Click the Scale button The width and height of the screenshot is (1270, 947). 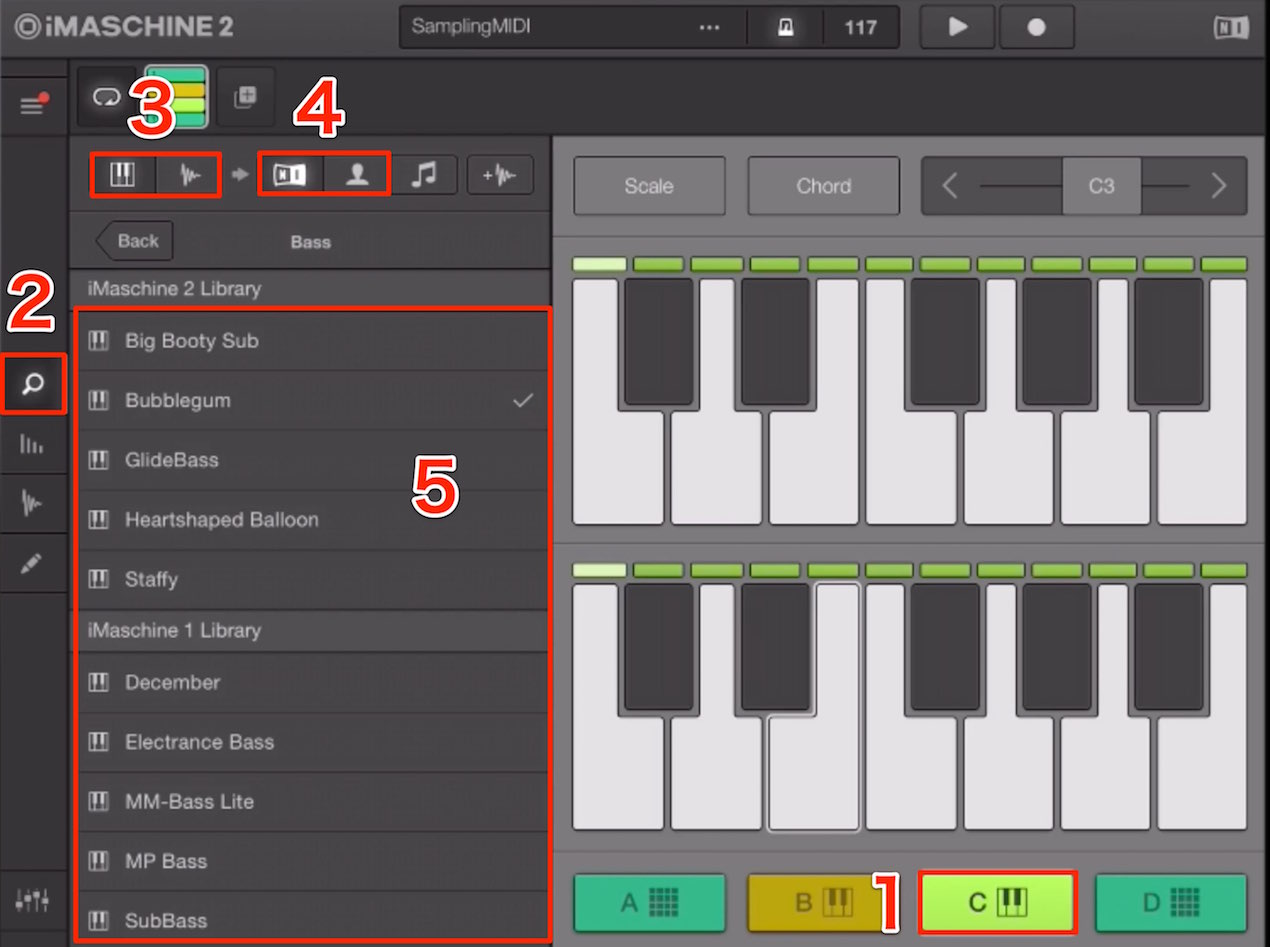(x=649, y=186)
